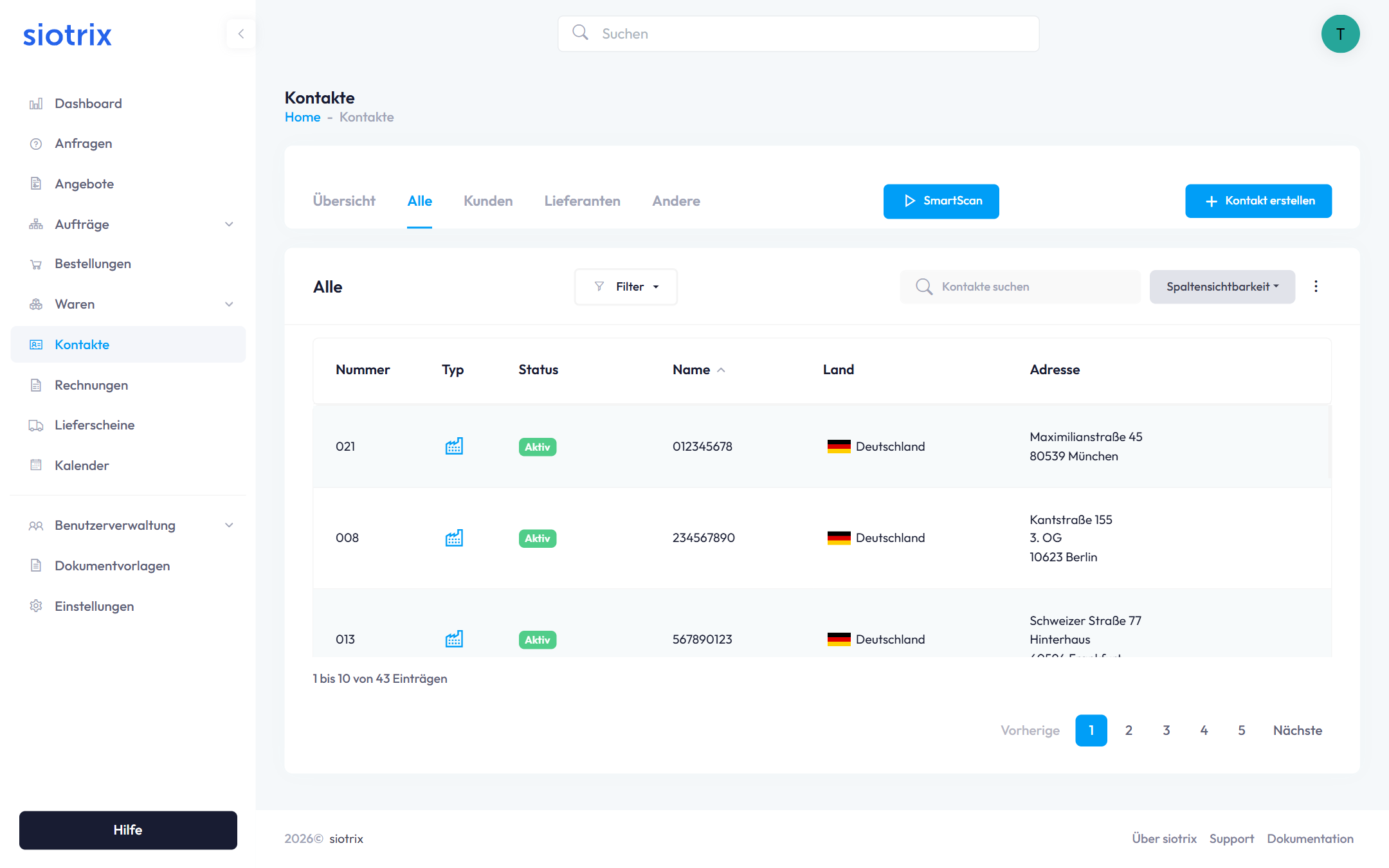Open the Dashboard from the sidebar
Screen dimensions: 1389x868
[88, 103]
